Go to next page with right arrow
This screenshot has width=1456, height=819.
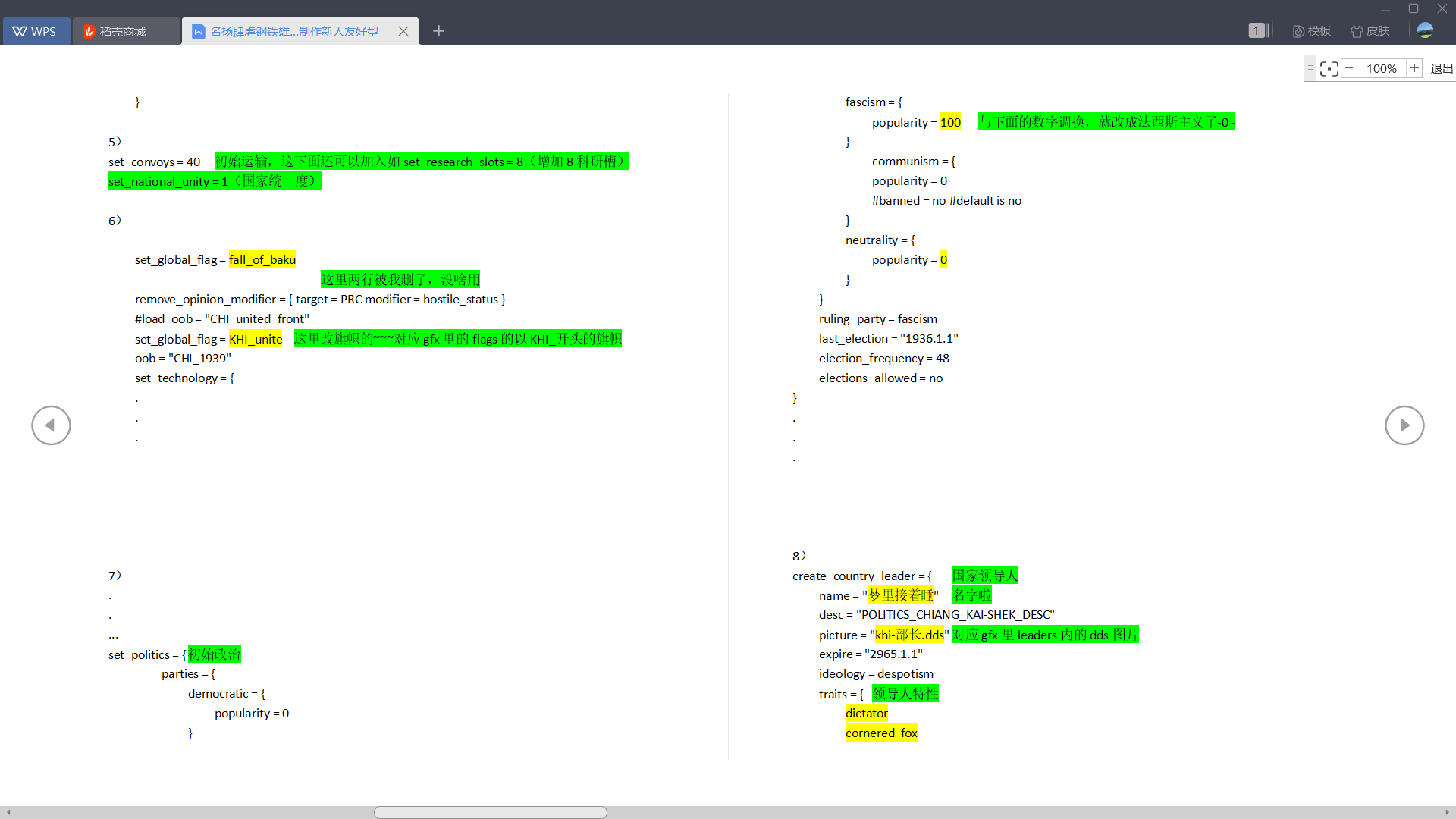tap(1404, 425)
